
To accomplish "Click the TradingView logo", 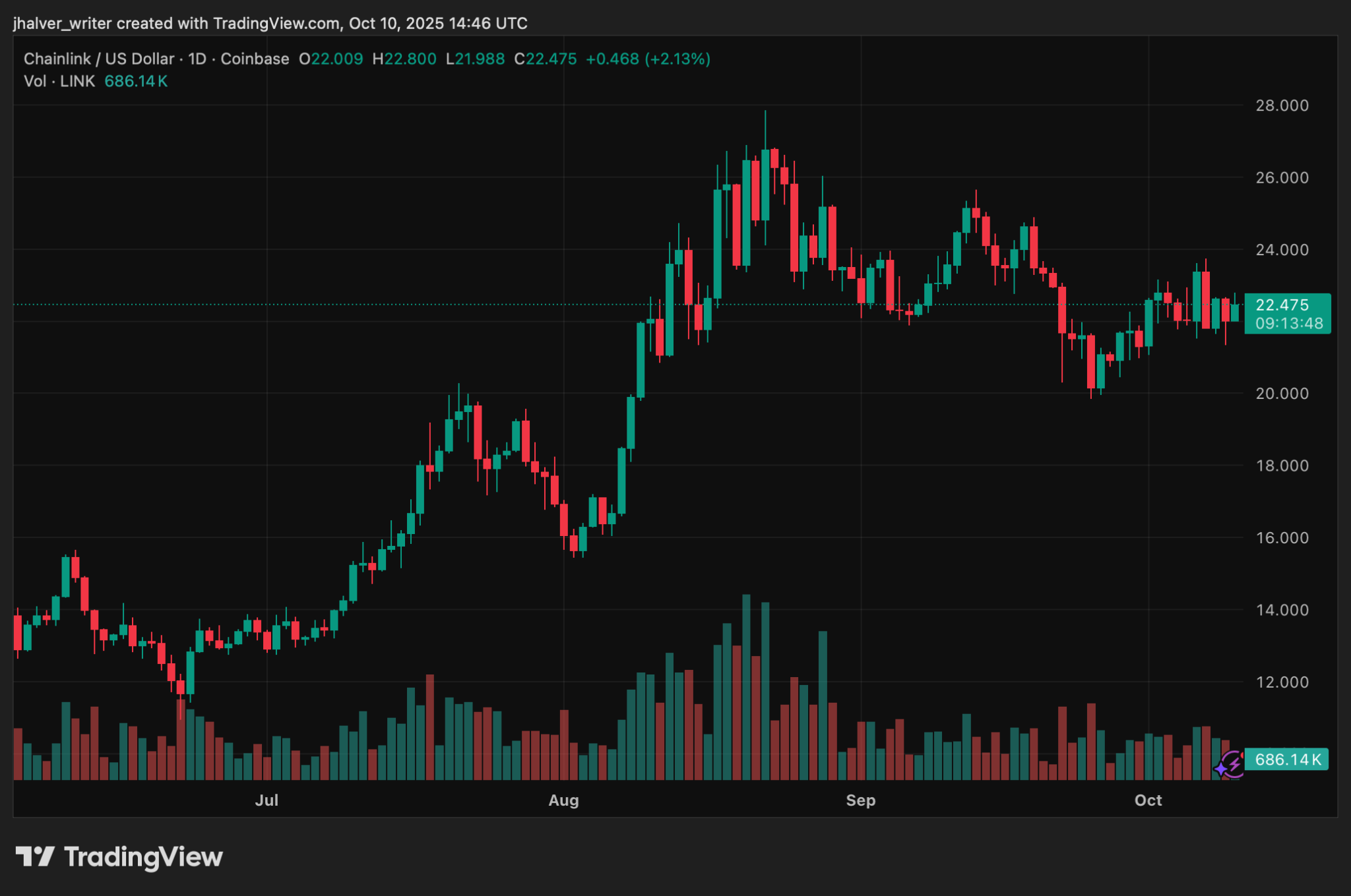I will (119, 855).
